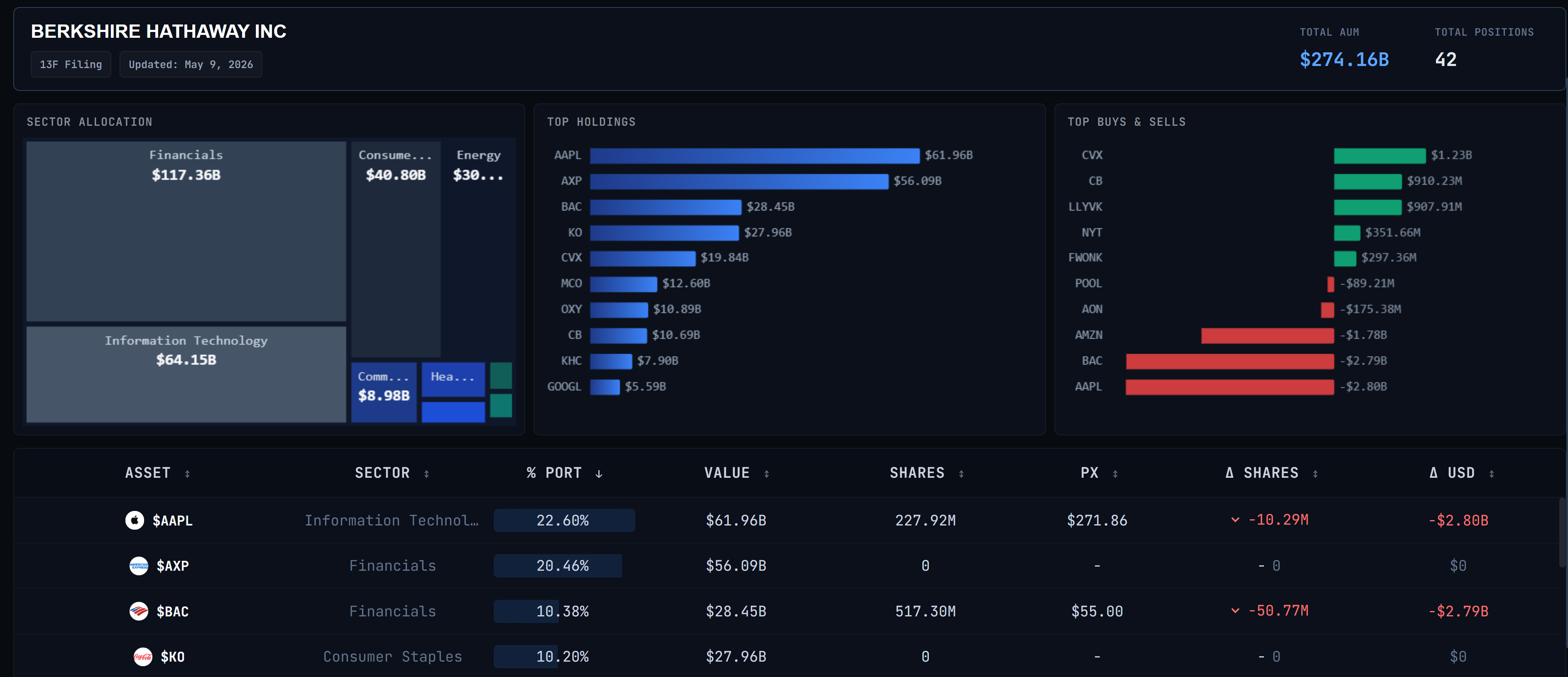This screenshot has height=677, width=1568.
Task: Sort by the ASSET column arrows
Action: [x=187, y=474]
